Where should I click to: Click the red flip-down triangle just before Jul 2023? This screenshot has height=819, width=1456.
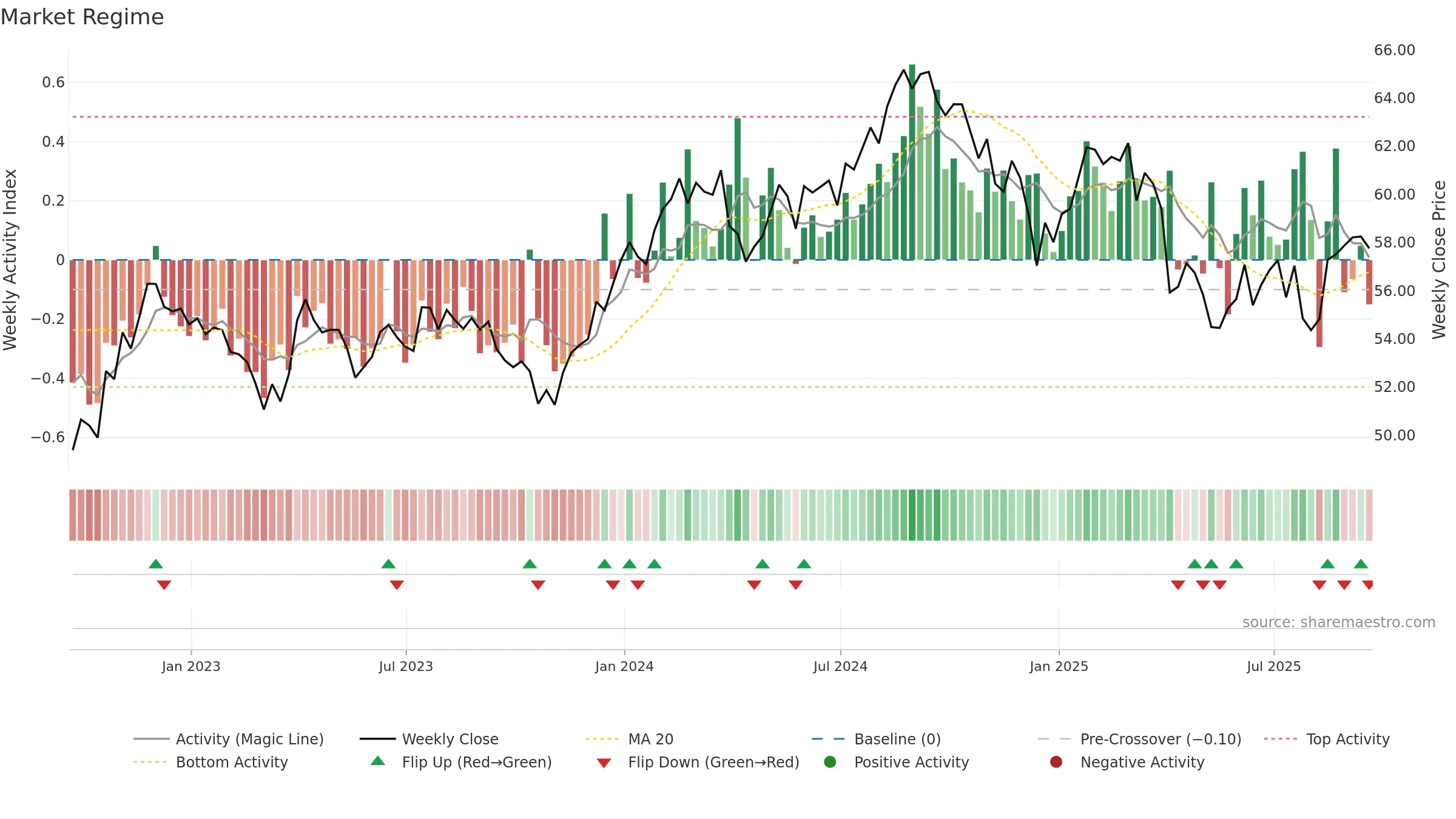[x=397, y=585]
